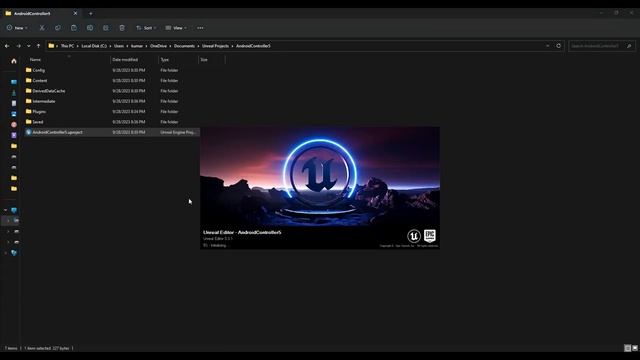Click the search magnifier icon
This screenshot has width=640, height=360.
pos(629,46)
